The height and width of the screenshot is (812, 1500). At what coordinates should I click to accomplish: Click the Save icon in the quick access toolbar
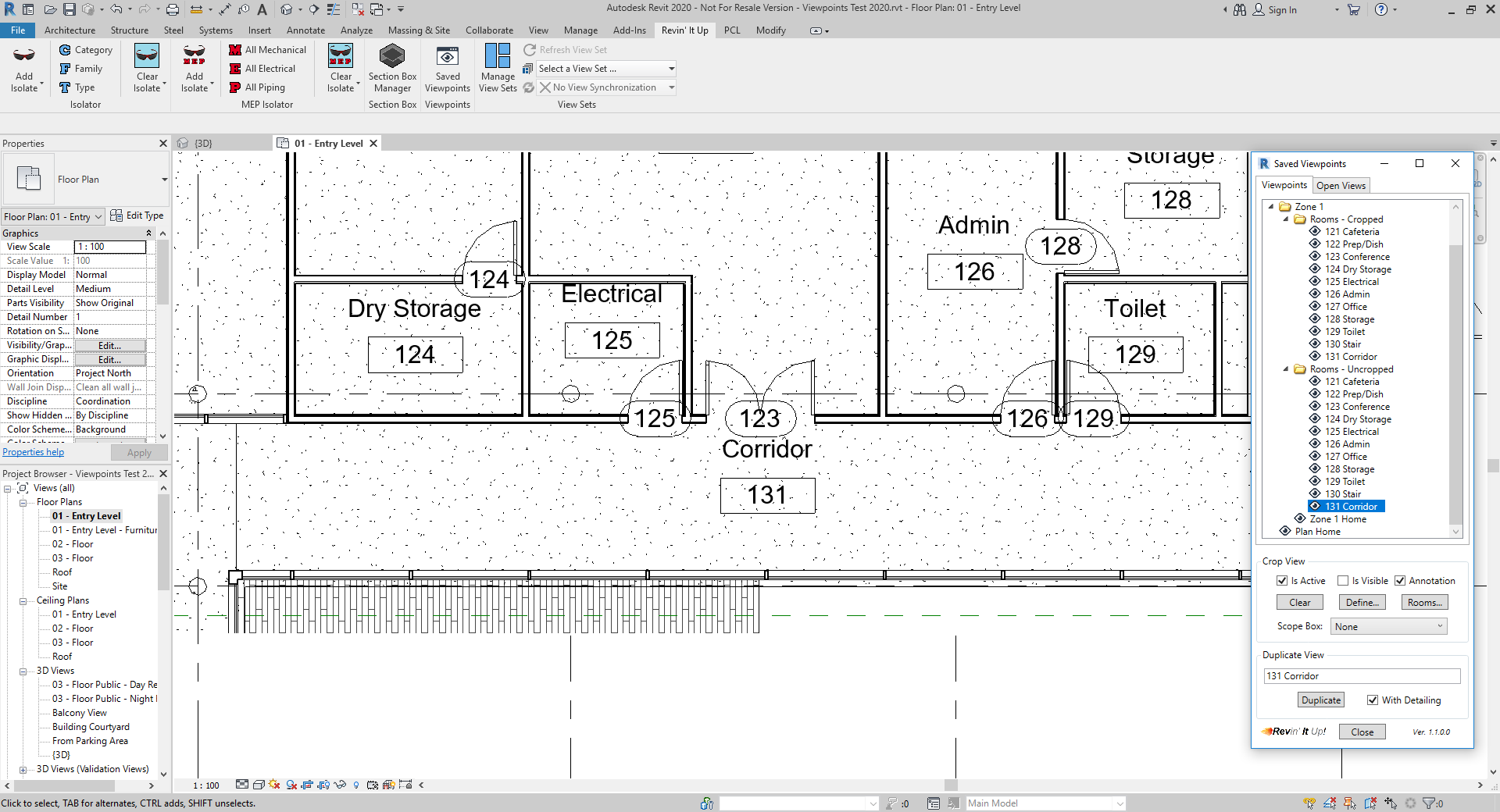point(70,9)
